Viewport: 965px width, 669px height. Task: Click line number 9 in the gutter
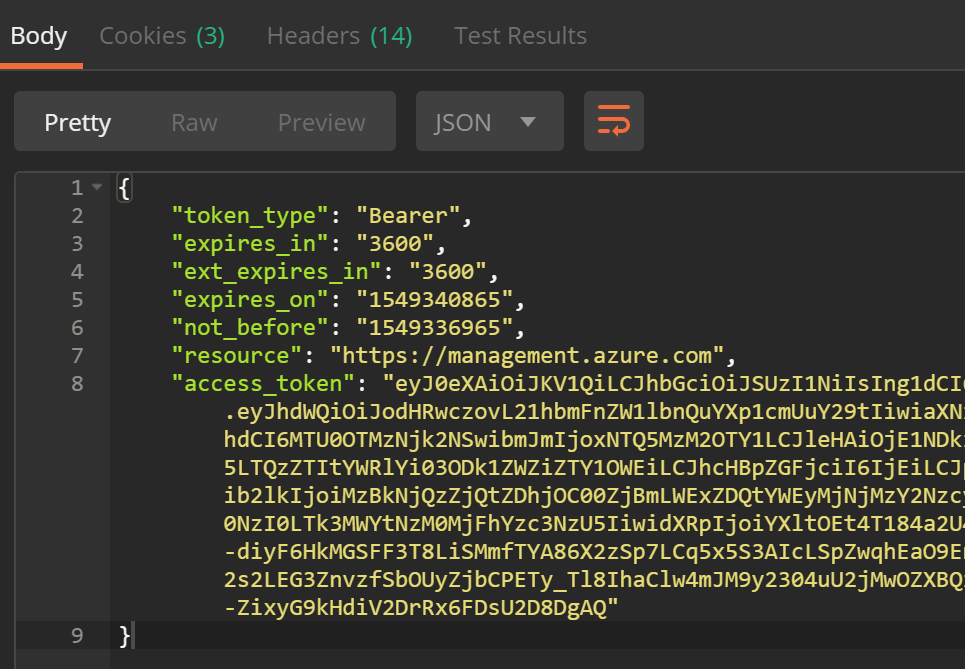77,635
